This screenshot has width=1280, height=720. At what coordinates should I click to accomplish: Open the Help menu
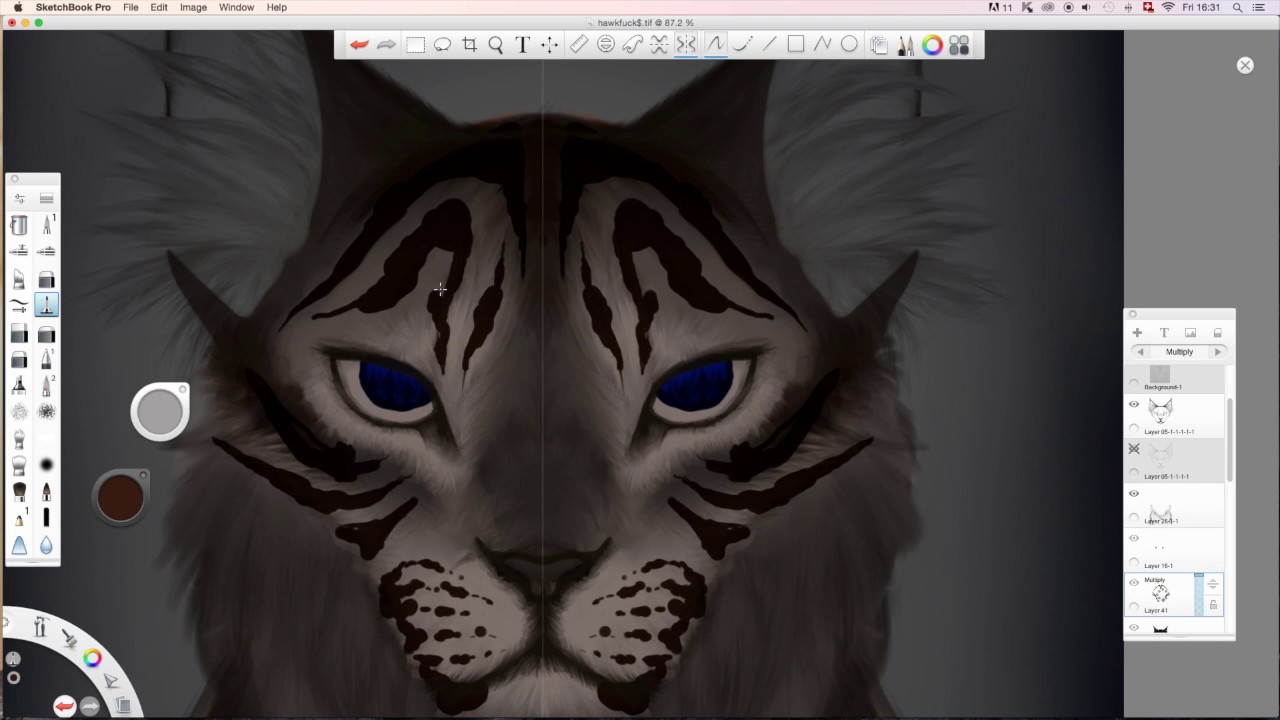pos(277,7)
